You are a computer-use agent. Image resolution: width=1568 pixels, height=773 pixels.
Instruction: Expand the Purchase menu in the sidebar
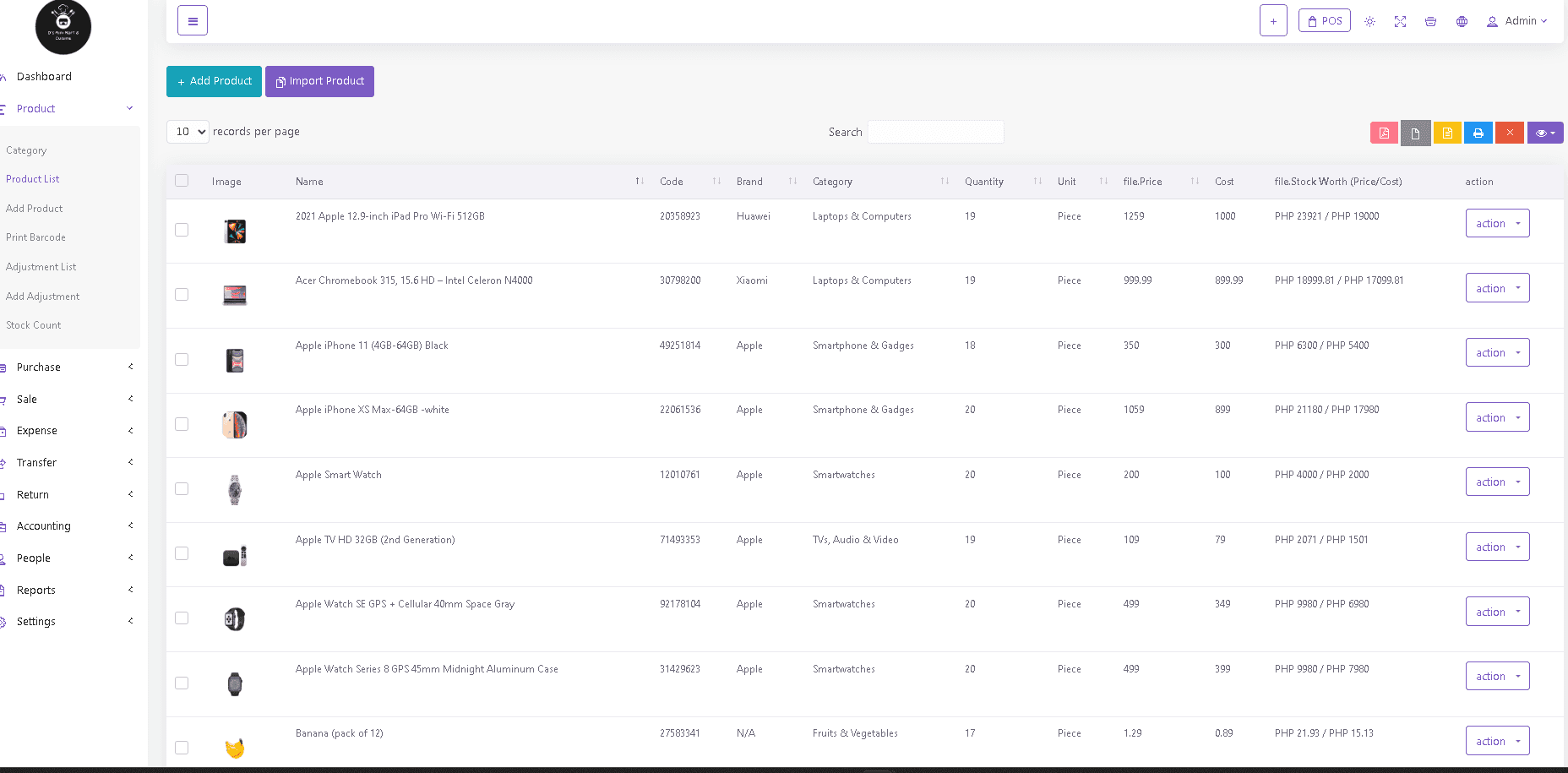(68, 367)
